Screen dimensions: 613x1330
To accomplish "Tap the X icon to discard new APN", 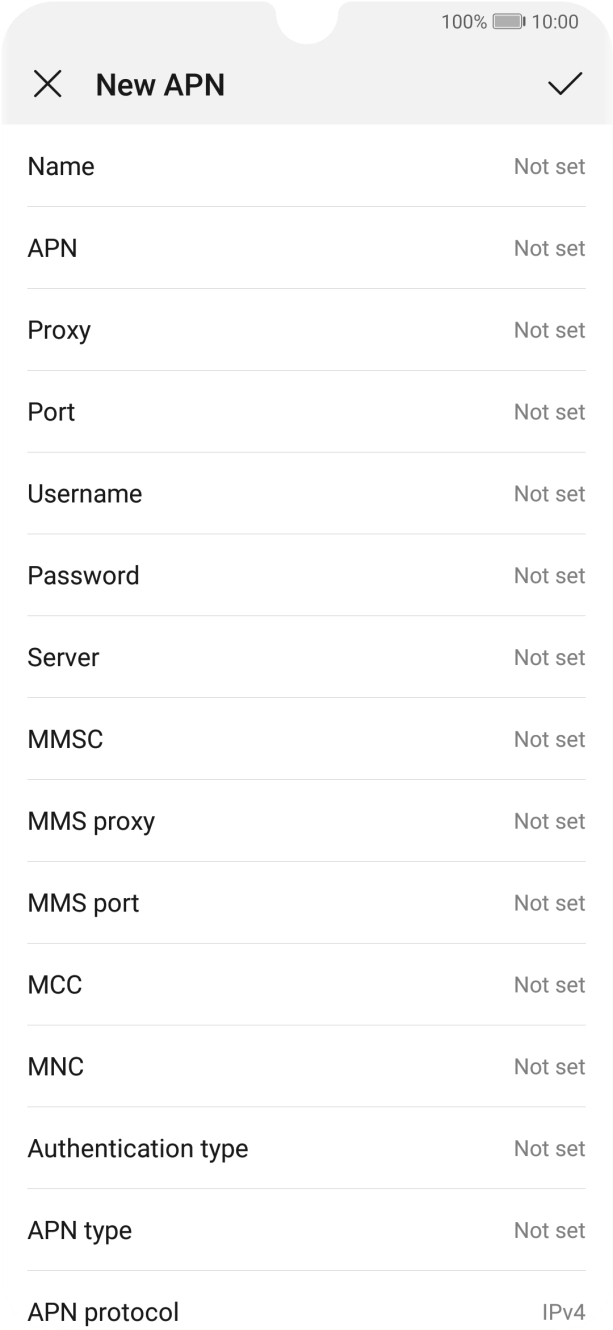I will pos(47,84).
